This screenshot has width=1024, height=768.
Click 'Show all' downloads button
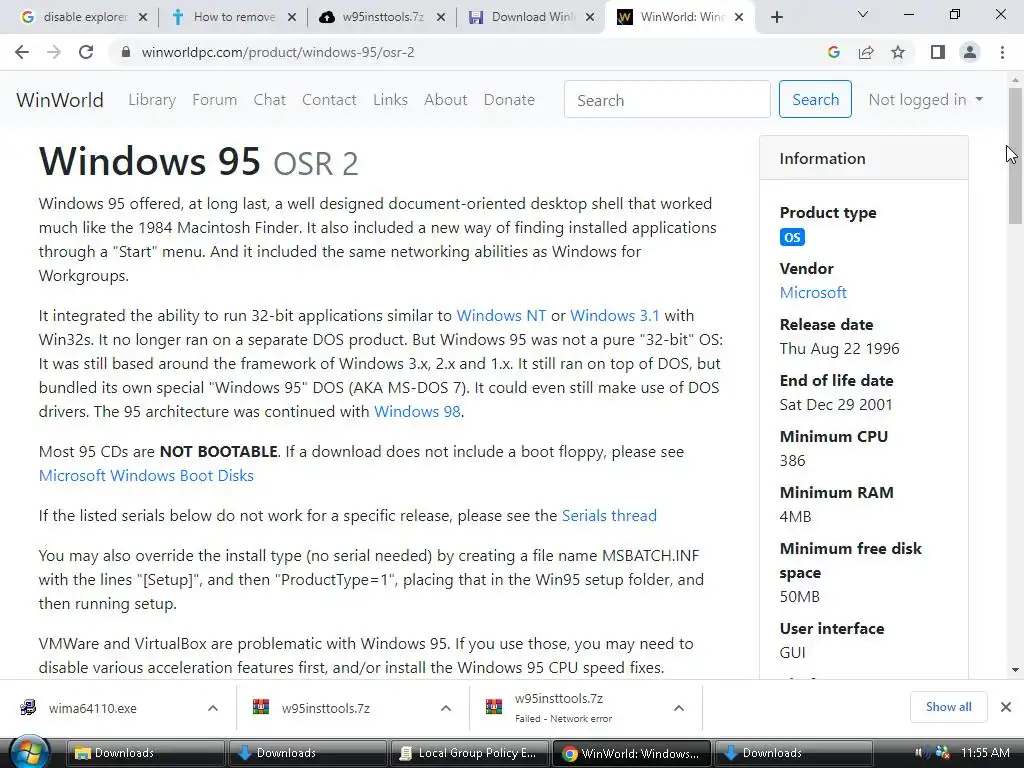tap(948, 707)
